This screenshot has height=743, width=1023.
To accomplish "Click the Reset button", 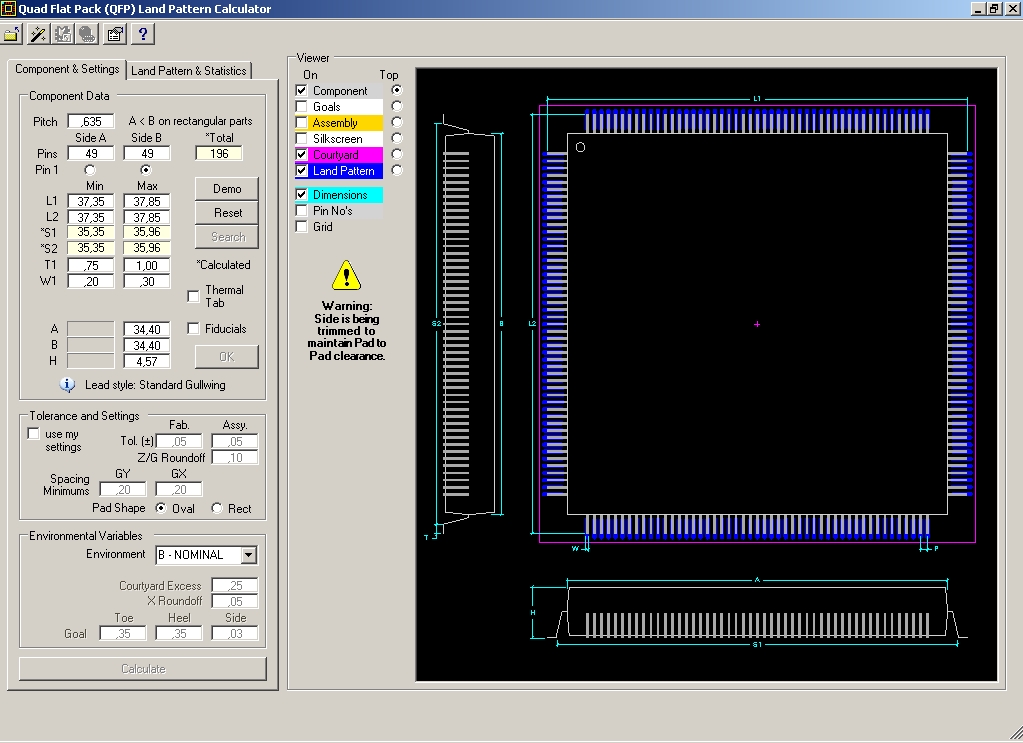I will click(x=227, y=213).
